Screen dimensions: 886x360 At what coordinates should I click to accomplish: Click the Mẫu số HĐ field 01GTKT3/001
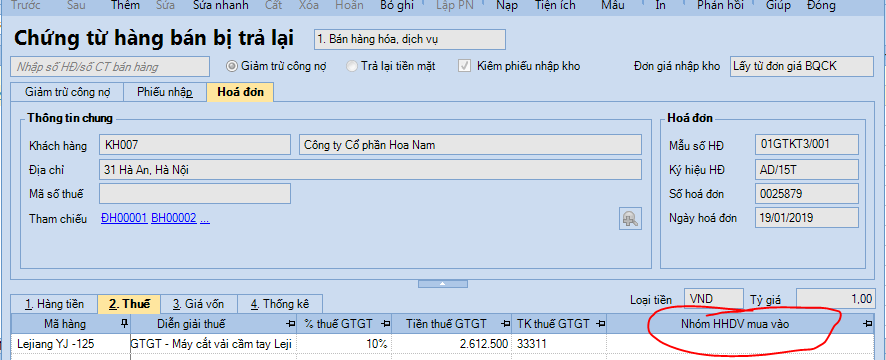pos(806,144)
